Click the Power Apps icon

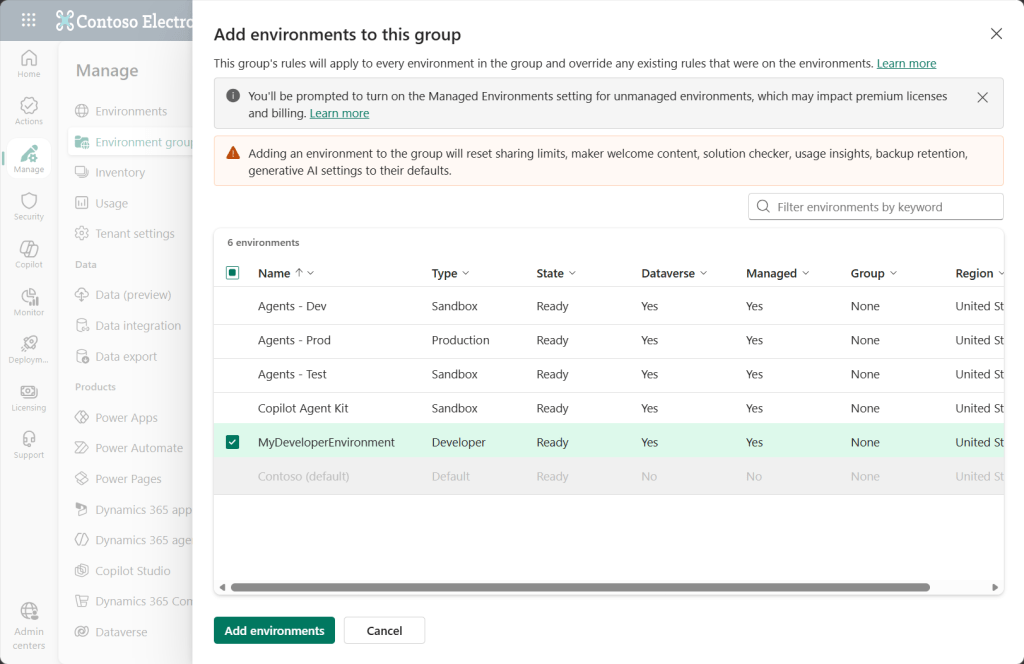82,417
